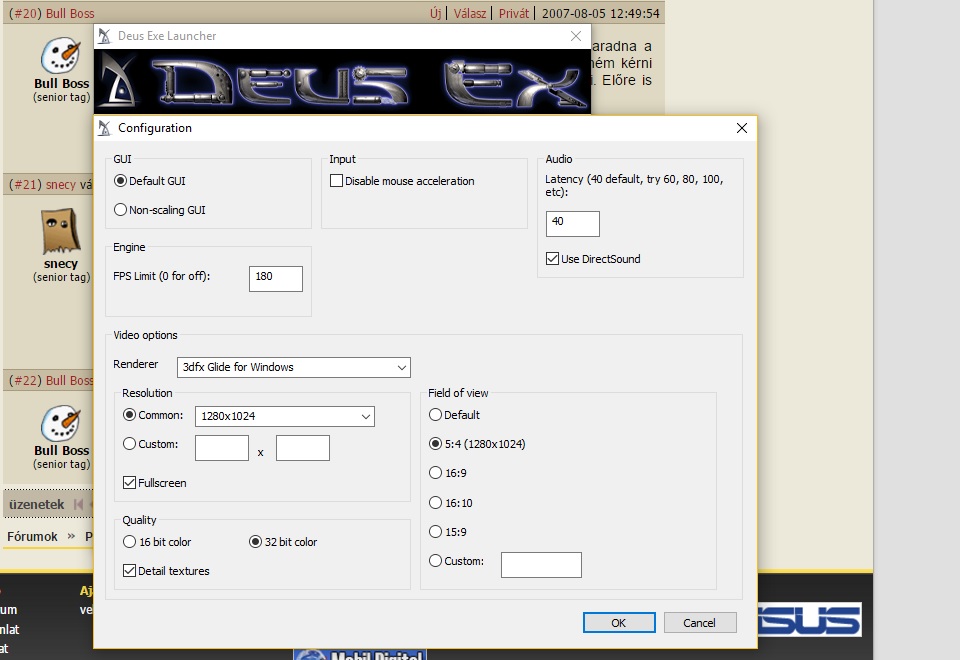Select the Default GUI radio button
Viewport: 960px width, 660px height.
121,181
